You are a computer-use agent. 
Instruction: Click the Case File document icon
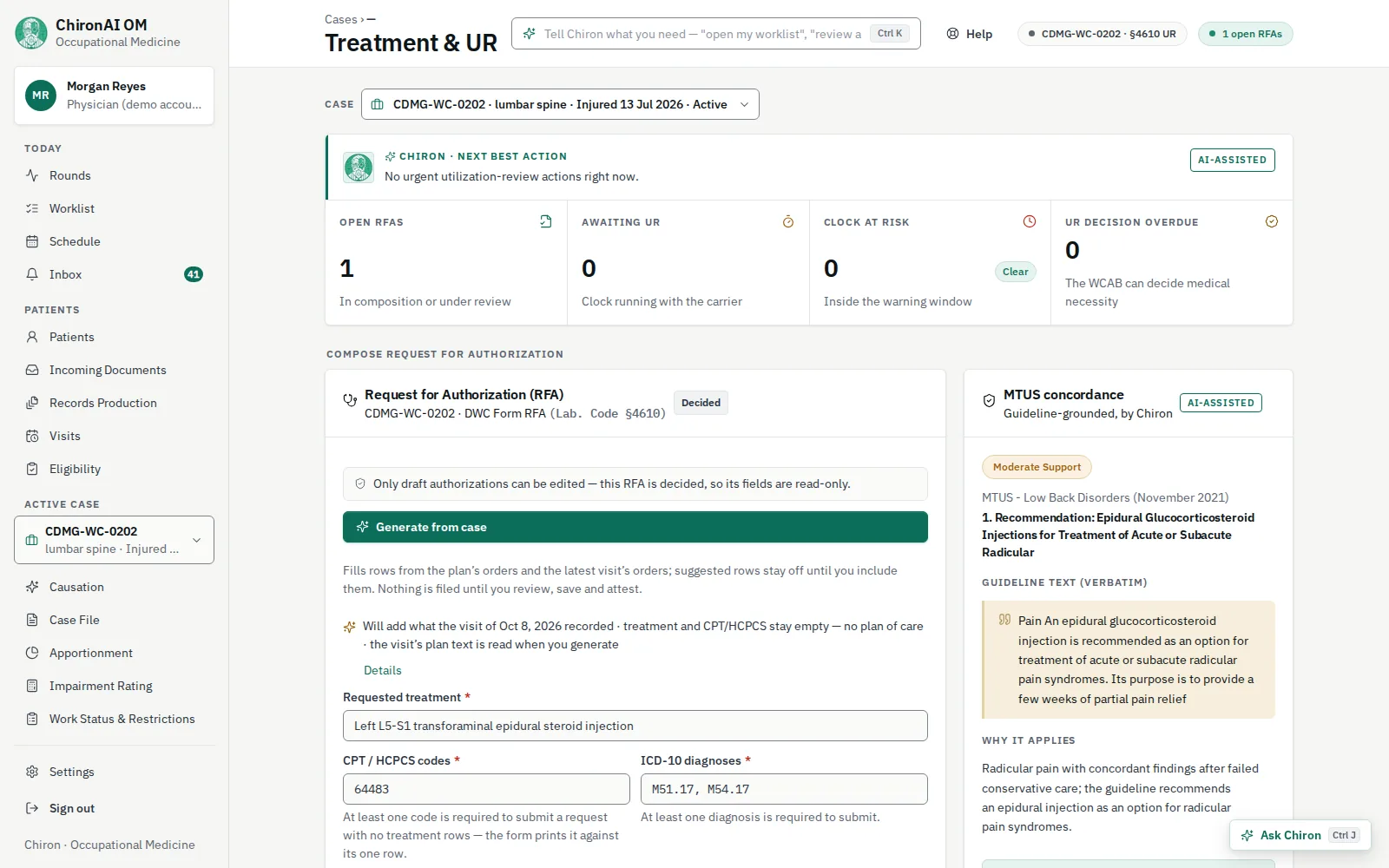tap(32, 620)
